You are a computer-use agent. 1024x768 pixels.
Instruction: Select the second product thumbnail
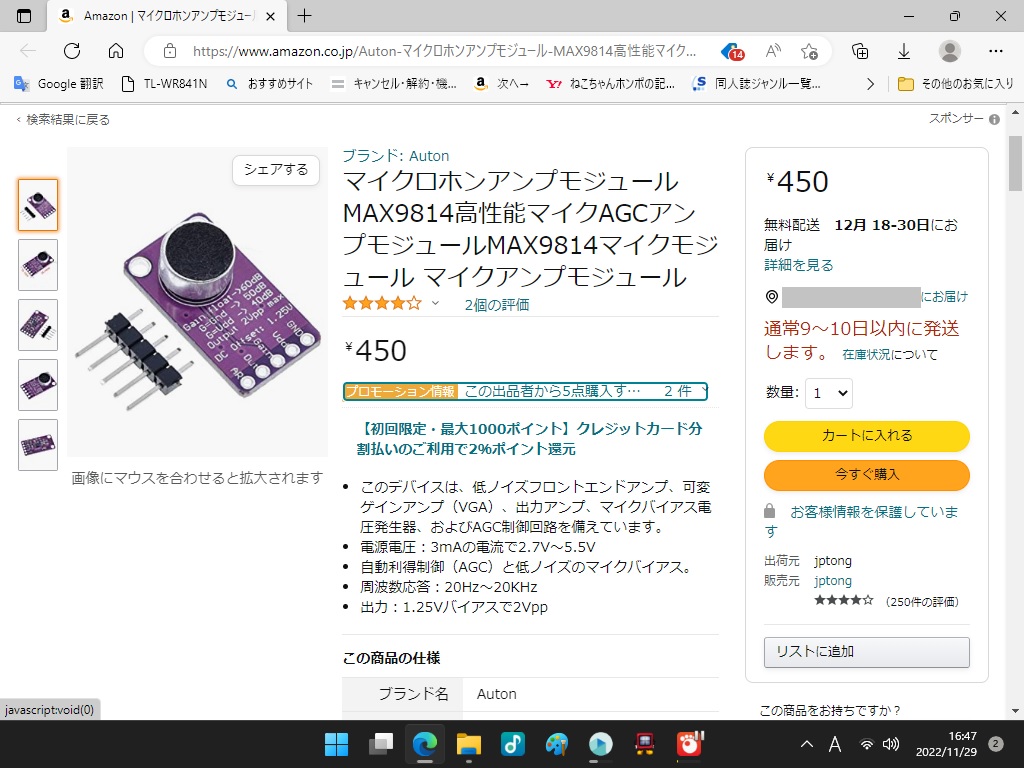tap(38, 265)
